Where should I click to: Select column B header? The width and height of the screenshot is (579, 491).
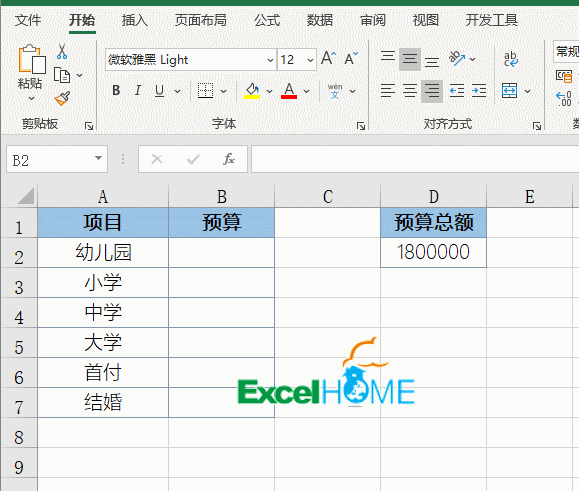pos(222,196)
